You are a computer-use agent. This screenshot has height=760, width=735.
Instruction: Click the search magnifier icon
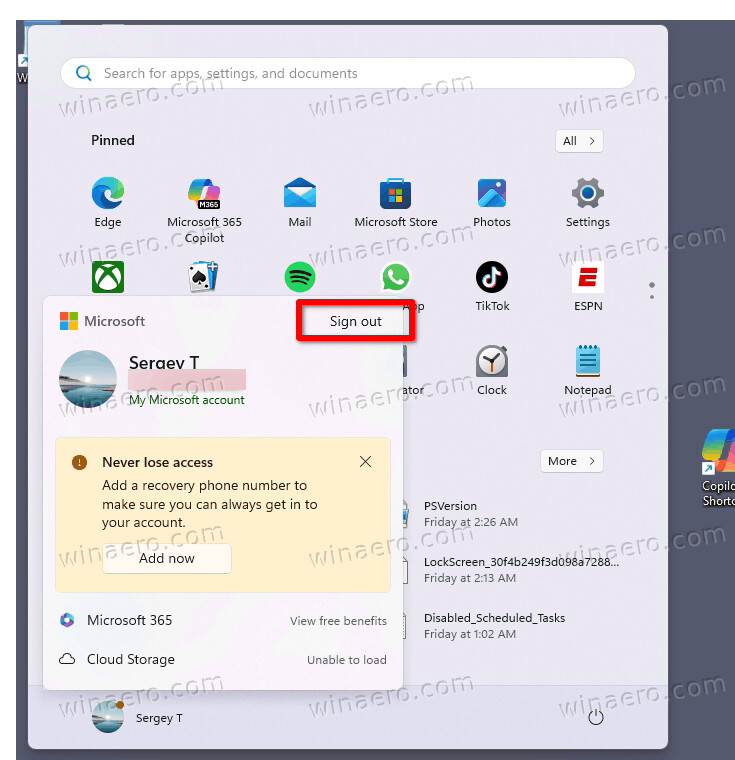[x=83, y=73]
